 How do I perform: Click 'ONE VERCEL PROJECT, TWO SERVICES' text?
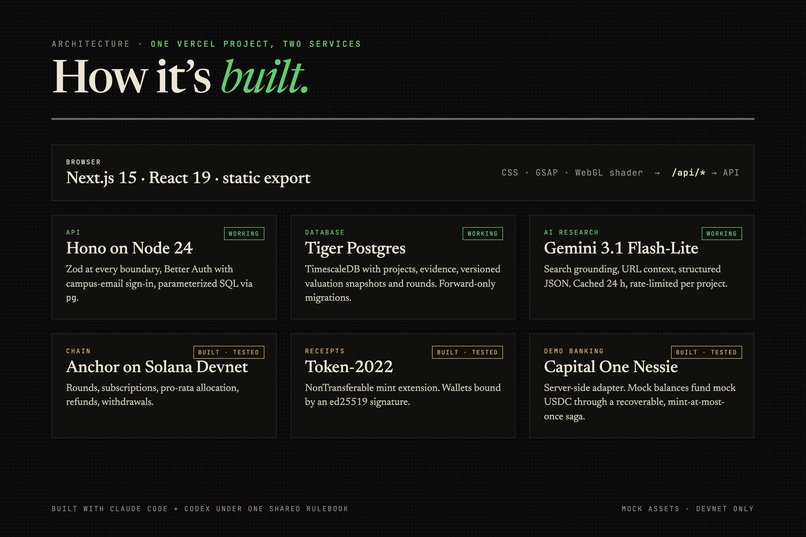[x=255, y=44]
